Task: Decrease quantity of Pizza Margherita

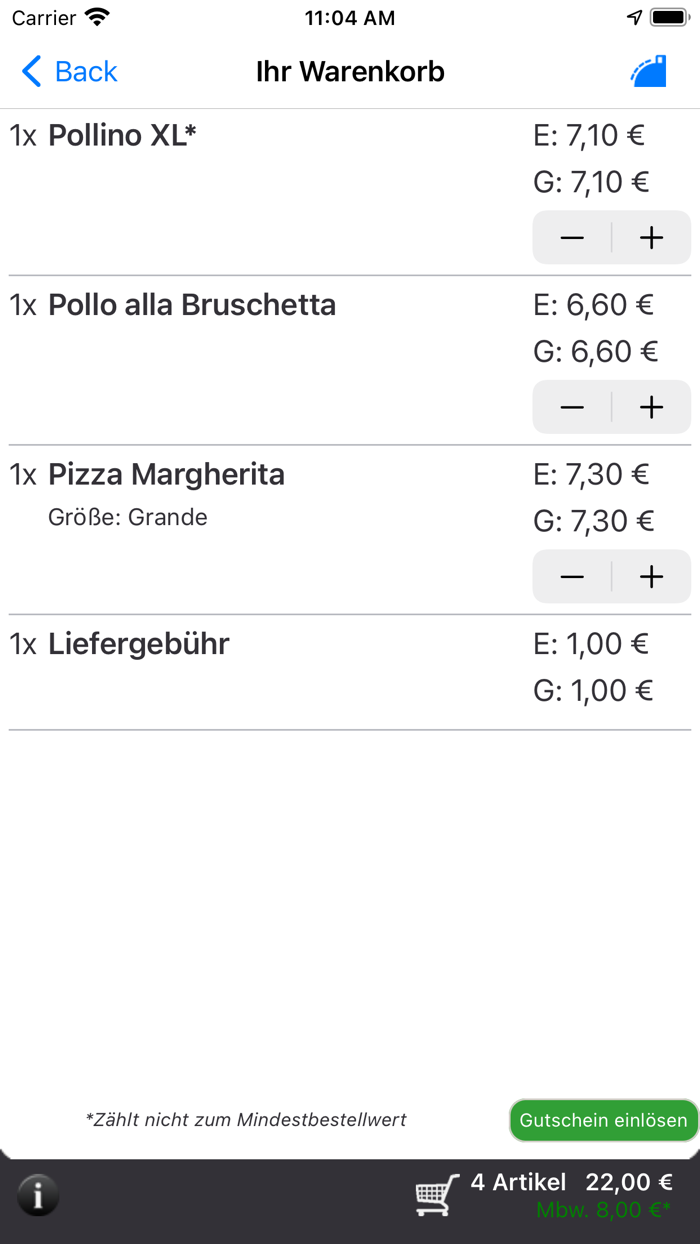Action: (x=571, y=576)
